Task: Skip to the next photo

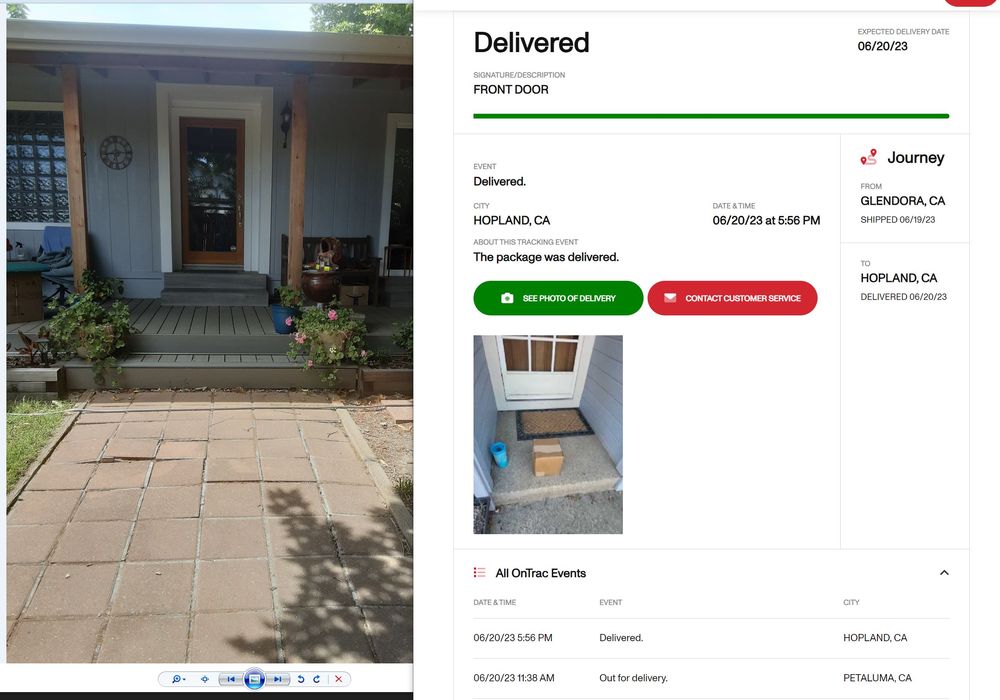Action: pos(277,680)
